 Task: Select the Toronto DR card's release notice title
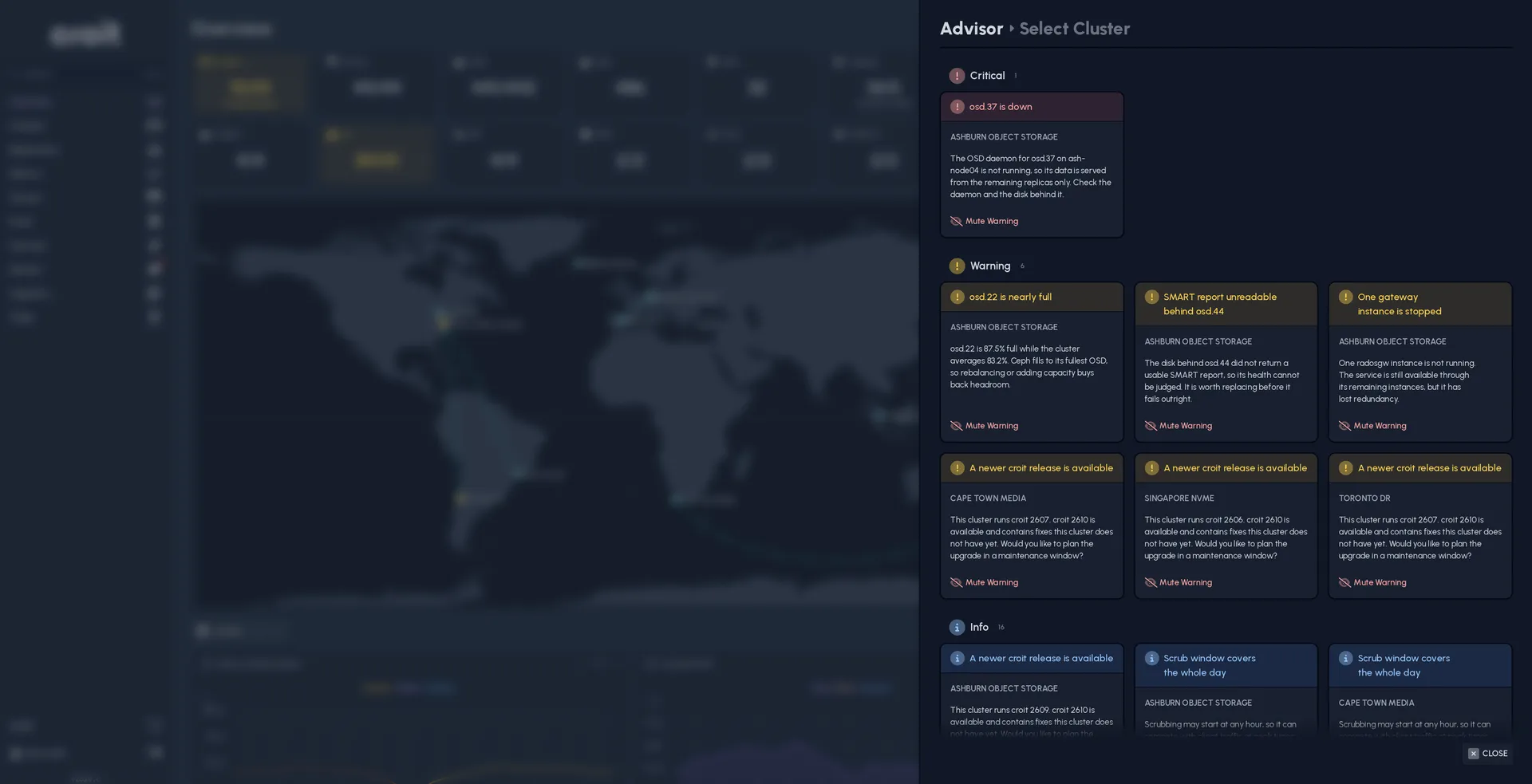1430,468
